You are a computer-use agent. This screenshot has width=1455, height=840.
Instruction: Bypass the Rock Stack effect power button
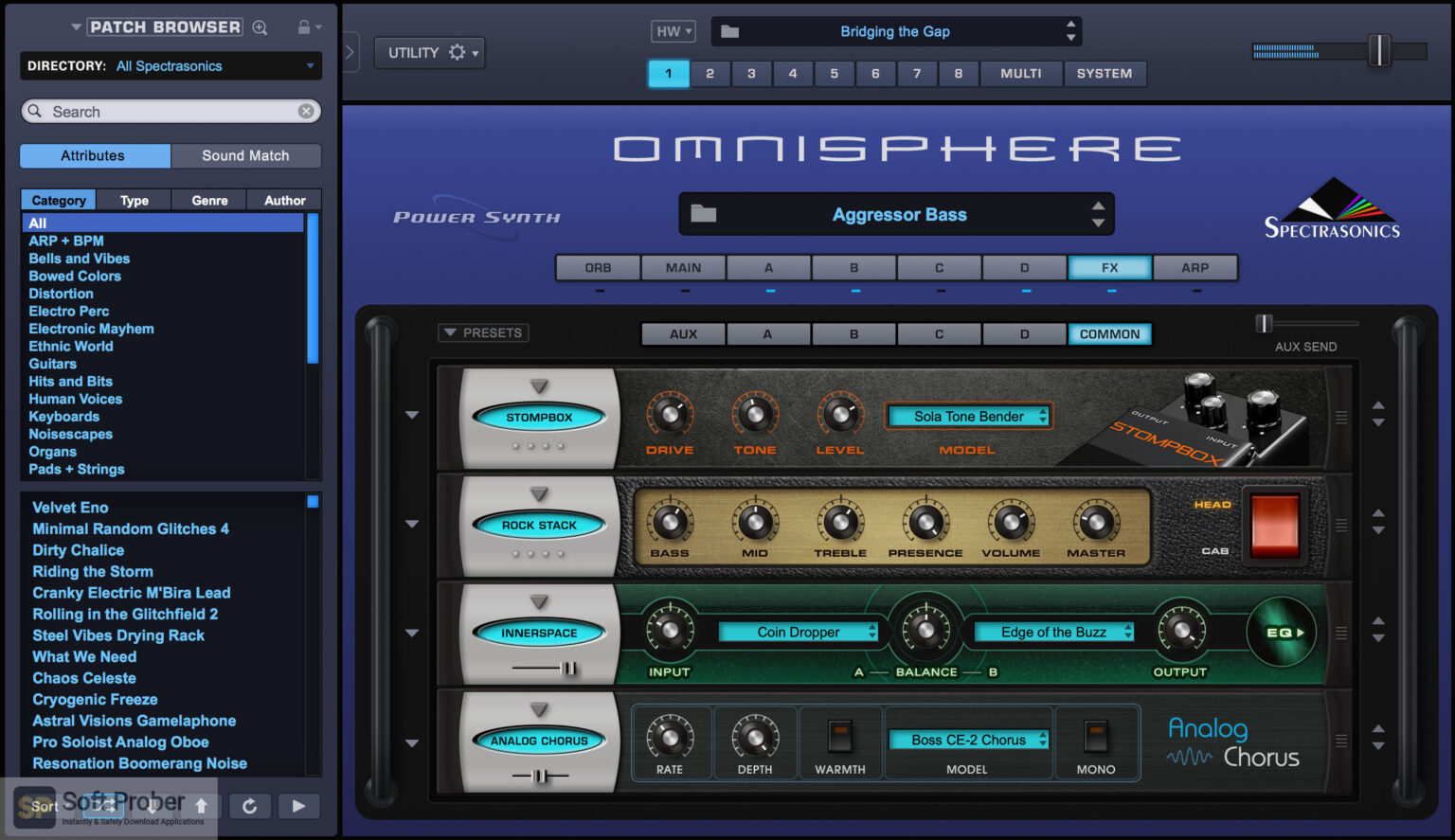click(x=539, y=525)
